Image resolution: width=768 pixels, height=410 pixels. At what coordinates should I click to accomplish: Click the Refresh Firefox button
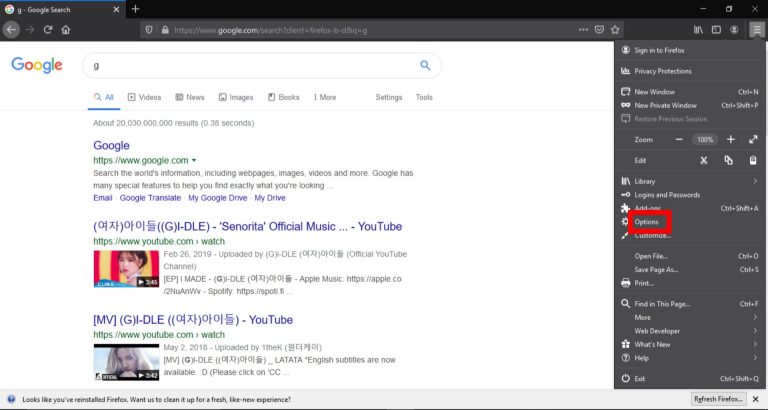(x=719, y=399)
